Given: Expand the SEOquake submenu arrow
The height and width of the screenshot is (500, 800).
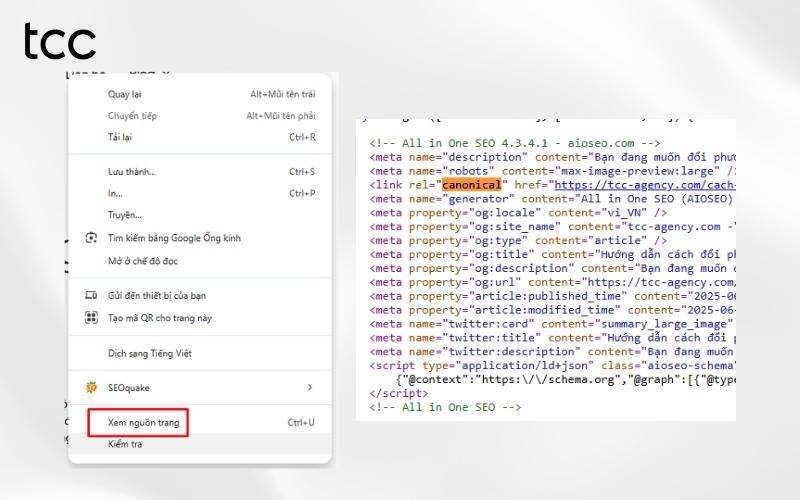Looking at the screenshot, I should (x=310, y=387).
